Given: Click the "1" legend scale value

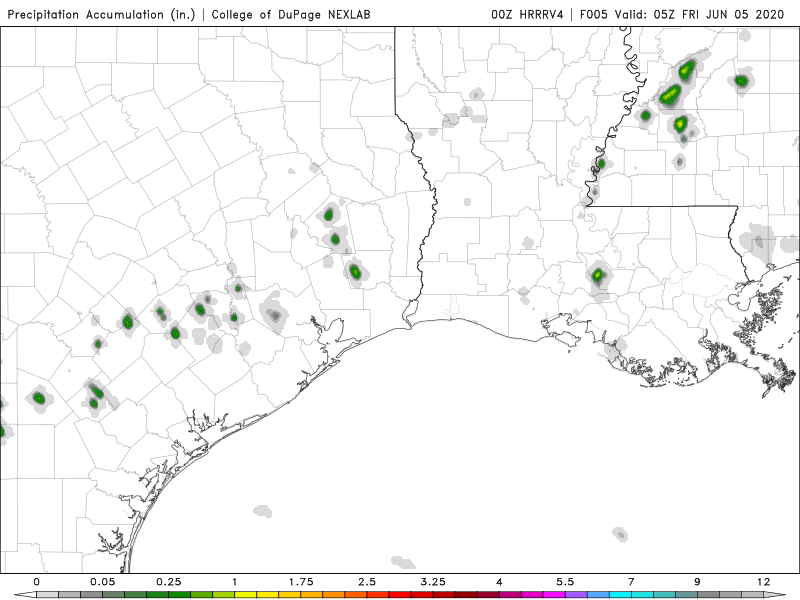Looking at the screenshot, I should coord(235,582).
